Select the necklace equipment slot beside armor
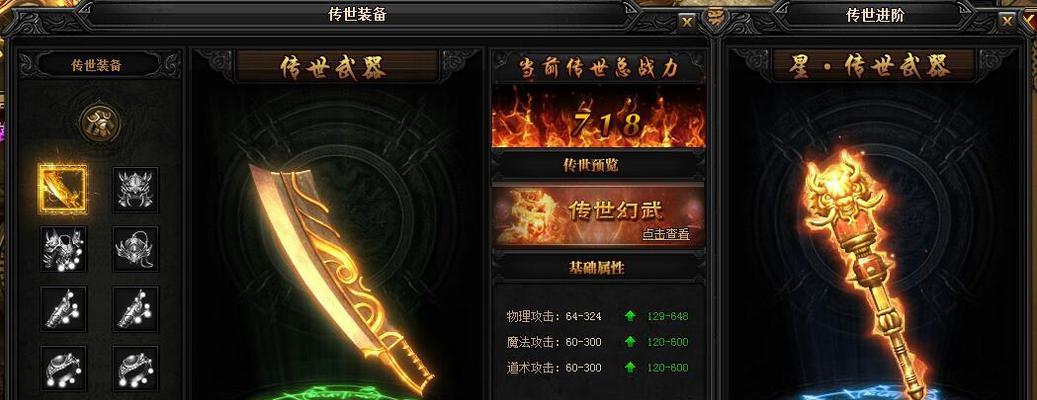This screenshot has height=400, width=1037. (136, 249)
